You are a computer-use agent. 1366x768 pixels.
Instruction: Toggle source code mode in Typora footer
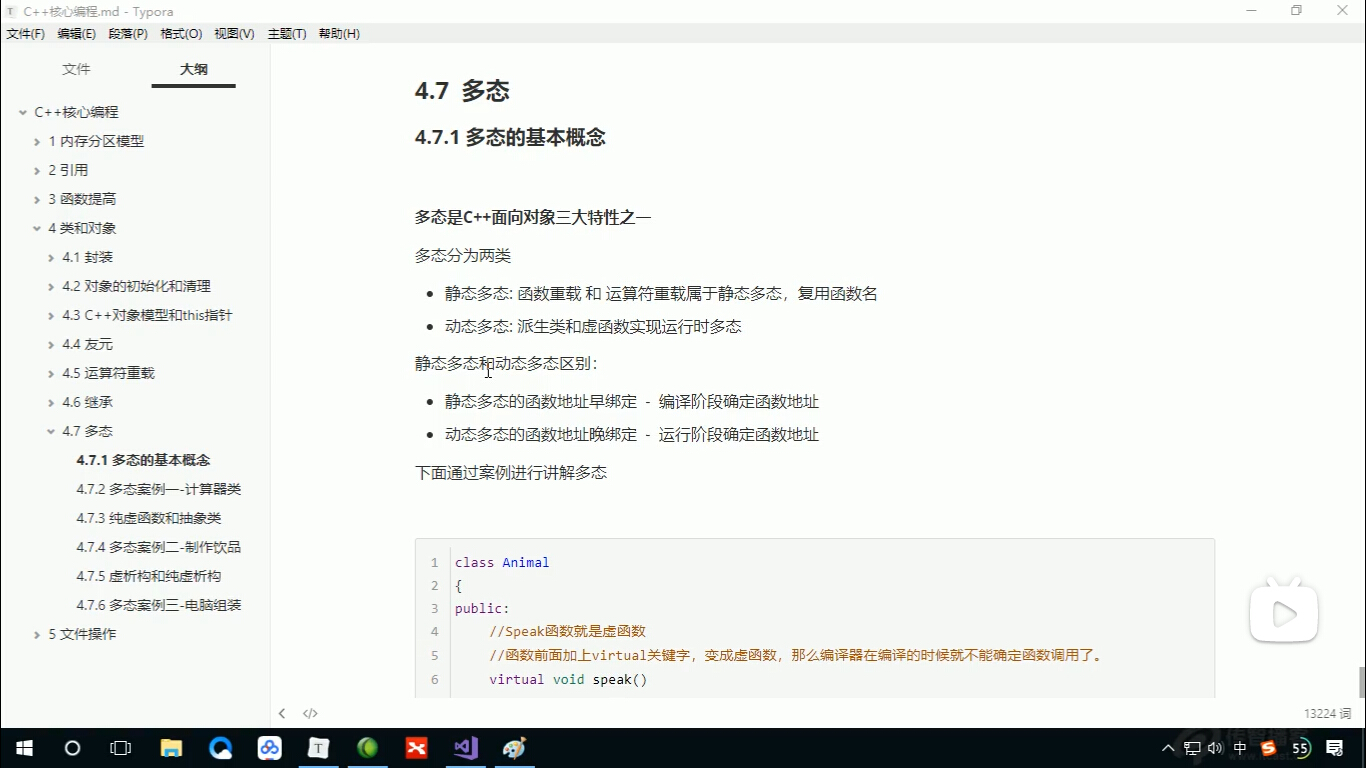tap(310, 713)
